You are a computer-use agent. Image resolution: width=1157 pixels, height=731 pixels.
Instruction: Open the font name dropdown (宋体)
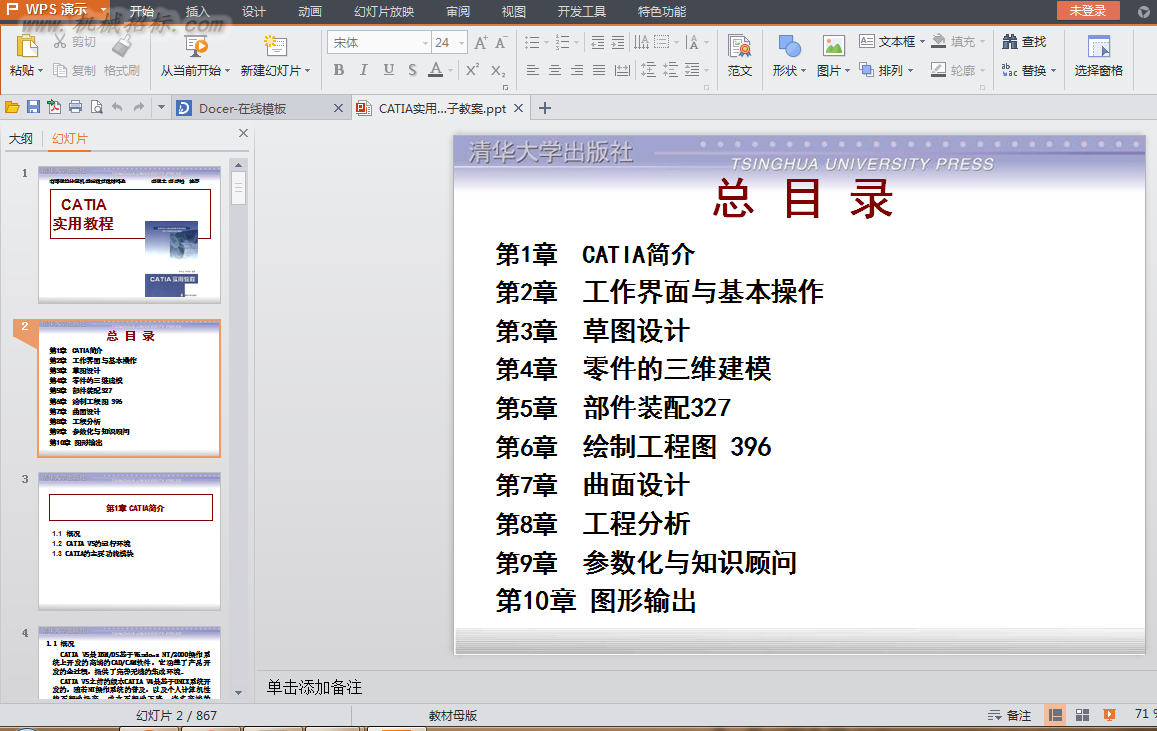pos(426,43)
